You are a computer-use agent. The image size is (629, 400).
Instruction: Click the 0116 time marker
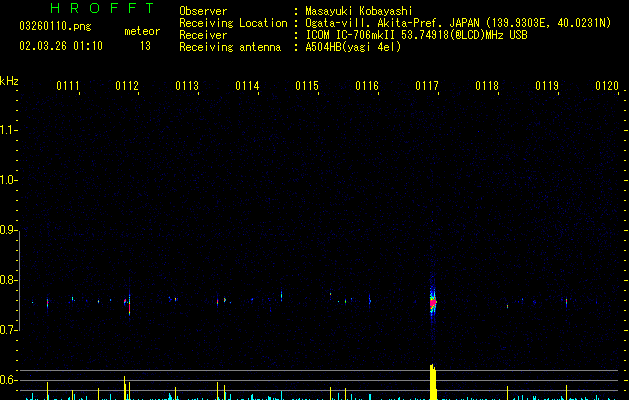[367, 86]
